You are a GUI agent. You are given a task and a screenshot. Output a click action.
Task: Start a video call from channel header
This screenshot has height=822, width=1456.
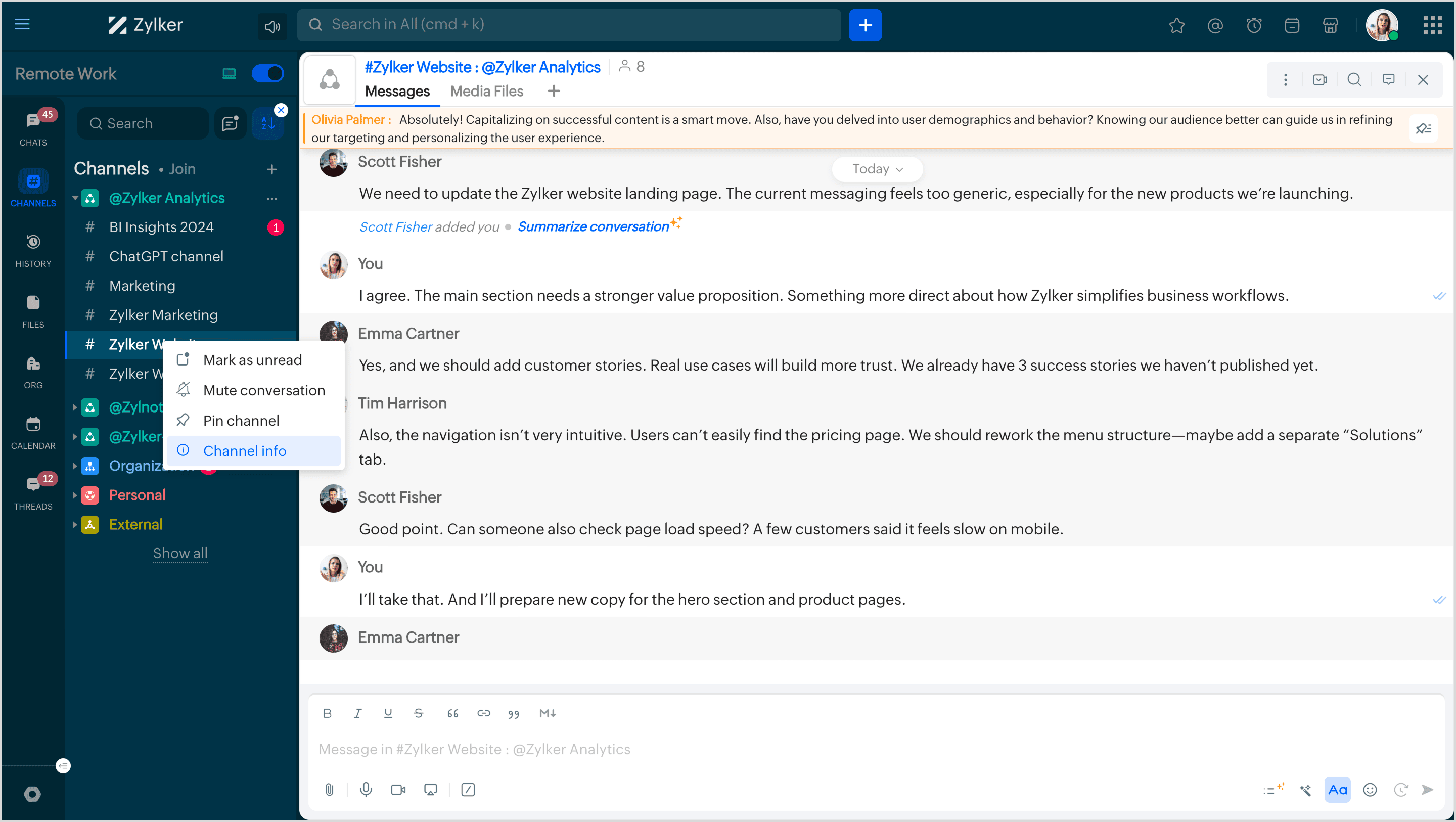pyautogui.click(x=1320, y=80)
